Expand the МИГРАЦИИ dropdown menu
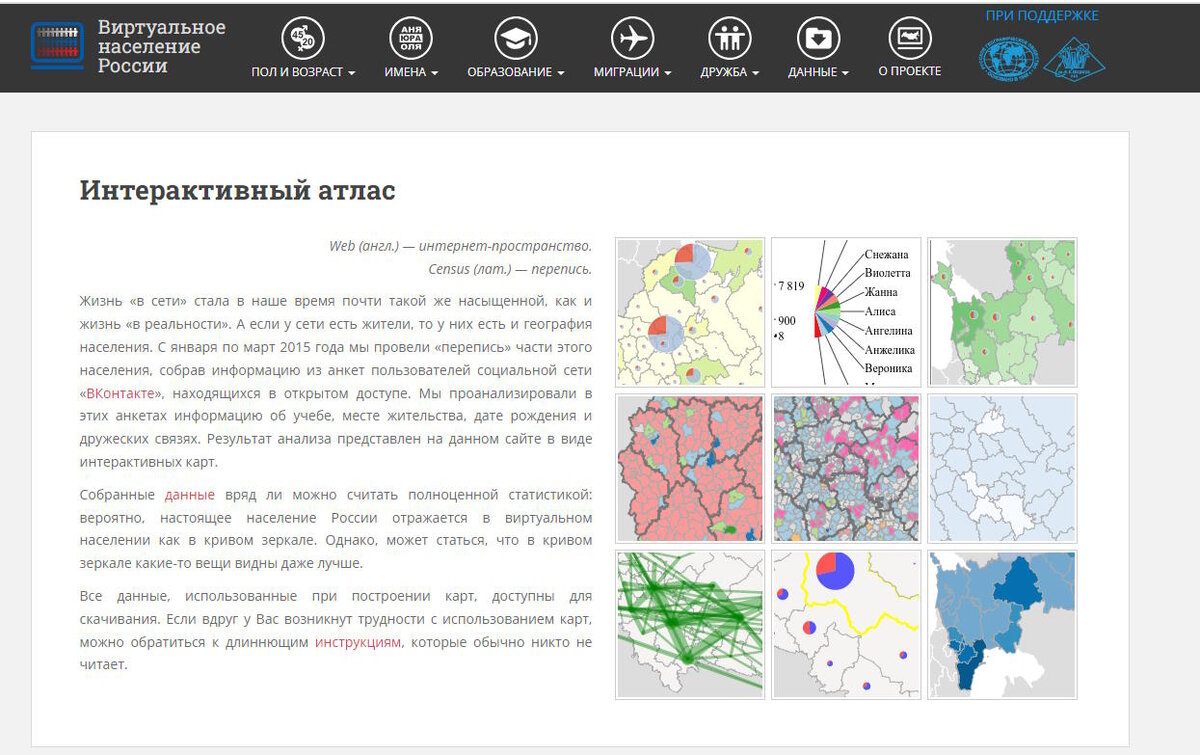The width and height of the screenshot is (1200, 755). 632,72
